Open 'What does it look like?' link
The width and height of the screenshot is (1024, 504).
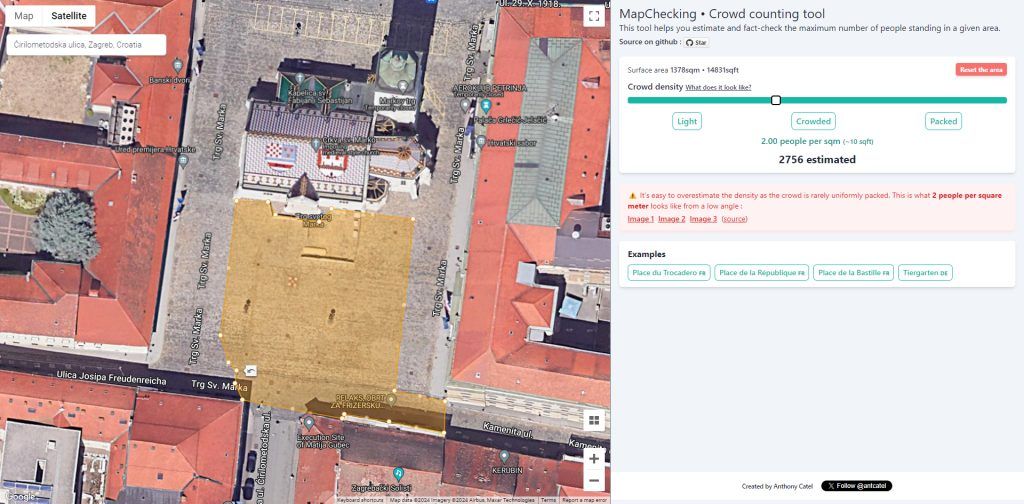pyautogui.click(x=718, y=87)
